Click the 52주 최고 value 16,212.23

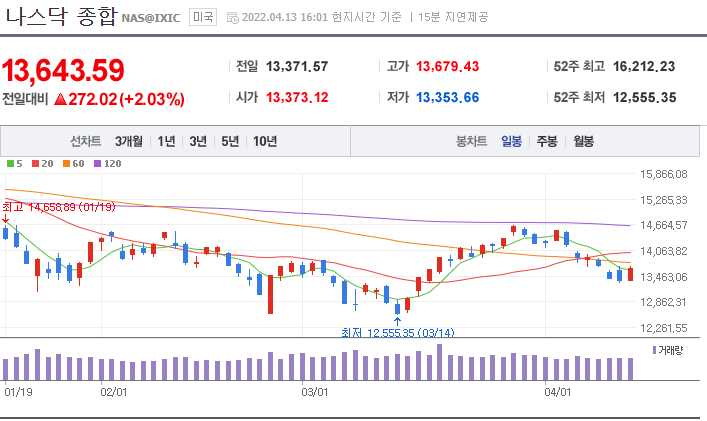[644, 67]
